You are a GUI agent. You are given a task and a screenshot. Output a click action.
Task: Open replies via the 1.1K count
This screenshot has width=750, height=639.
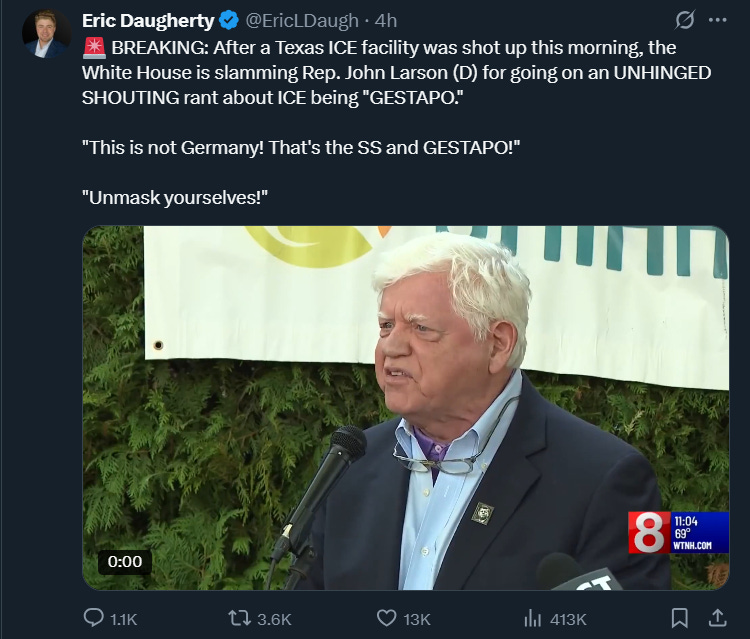click(x=123, y=619)
